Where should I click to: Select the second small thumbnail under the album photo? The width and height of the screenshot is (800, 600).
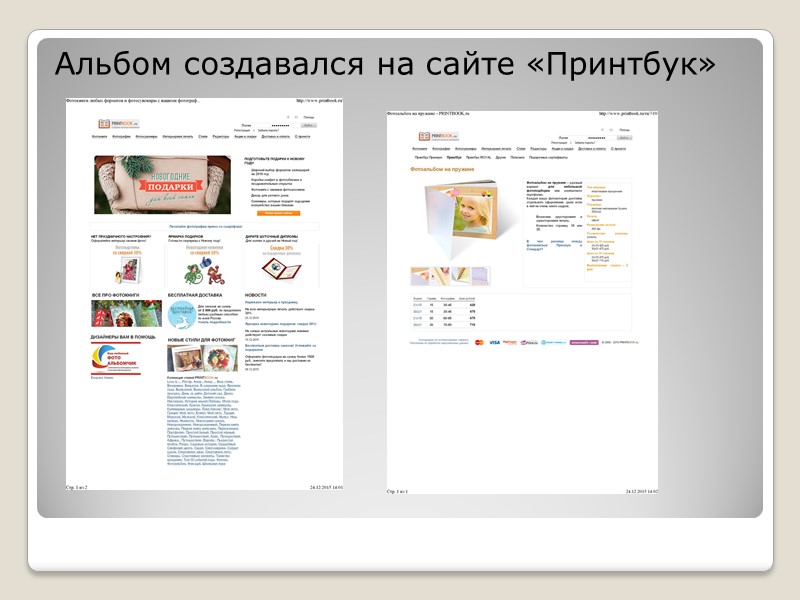pyautogui.click(x=440, y=276)
